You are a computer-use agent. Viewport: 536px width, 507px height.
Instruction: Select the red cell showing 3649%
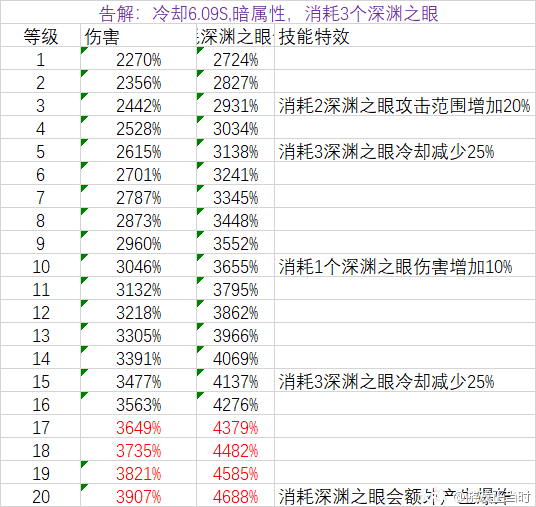(138, 426)
